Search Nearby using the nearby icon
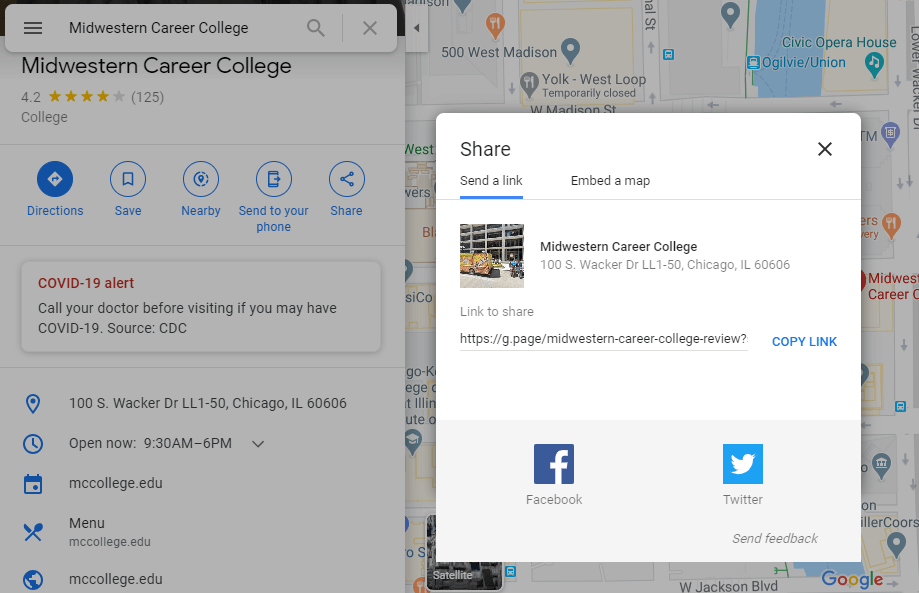This screenshot has width=919, height=593. coord(200,180)
